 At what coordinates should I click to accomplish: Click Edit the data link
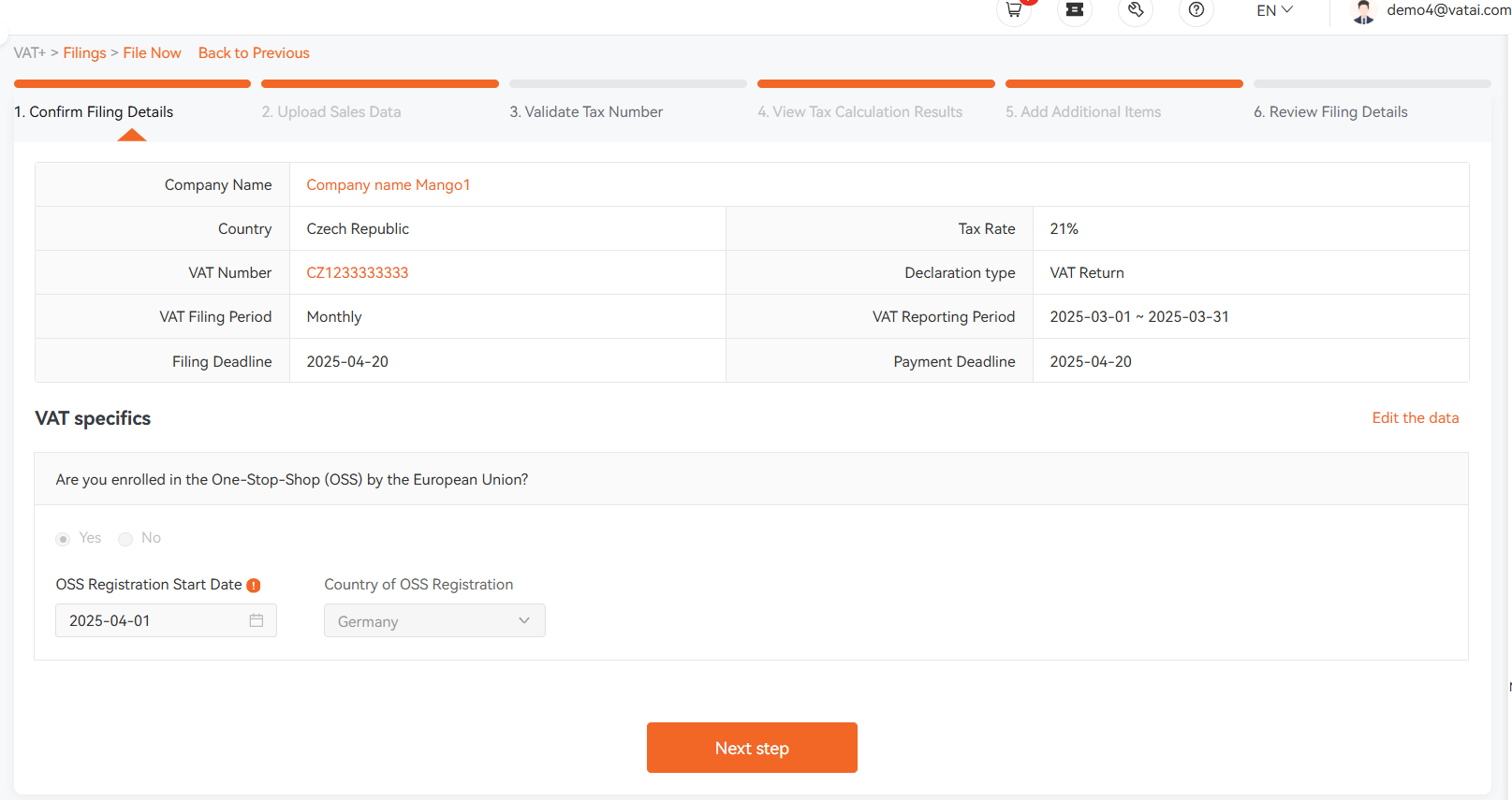pyautogui.click(x=1415, y=417)
